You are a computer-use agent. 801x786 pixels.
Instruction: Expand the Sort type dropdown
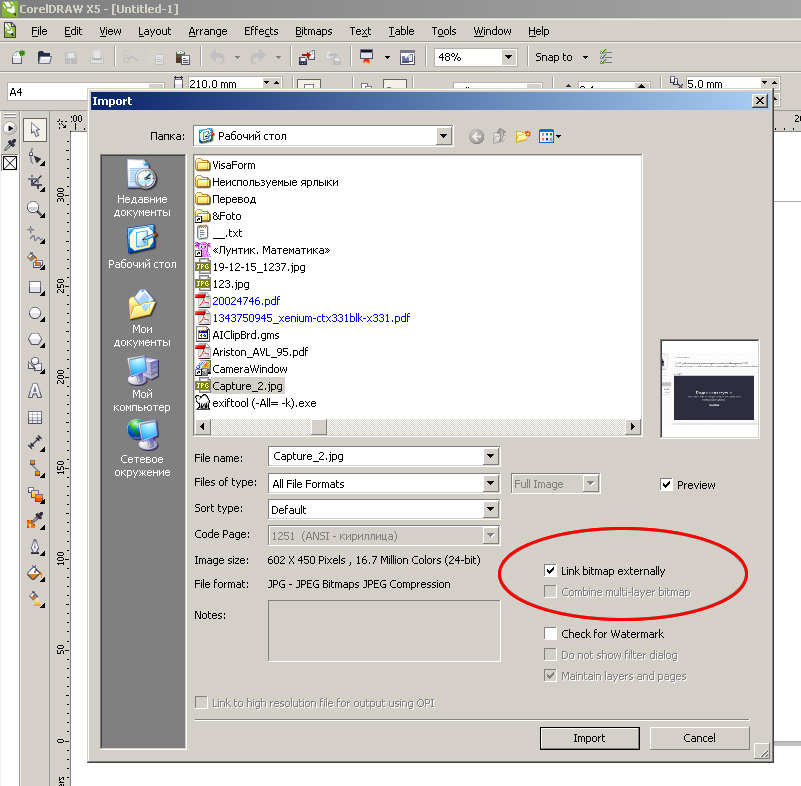(490, 509)
